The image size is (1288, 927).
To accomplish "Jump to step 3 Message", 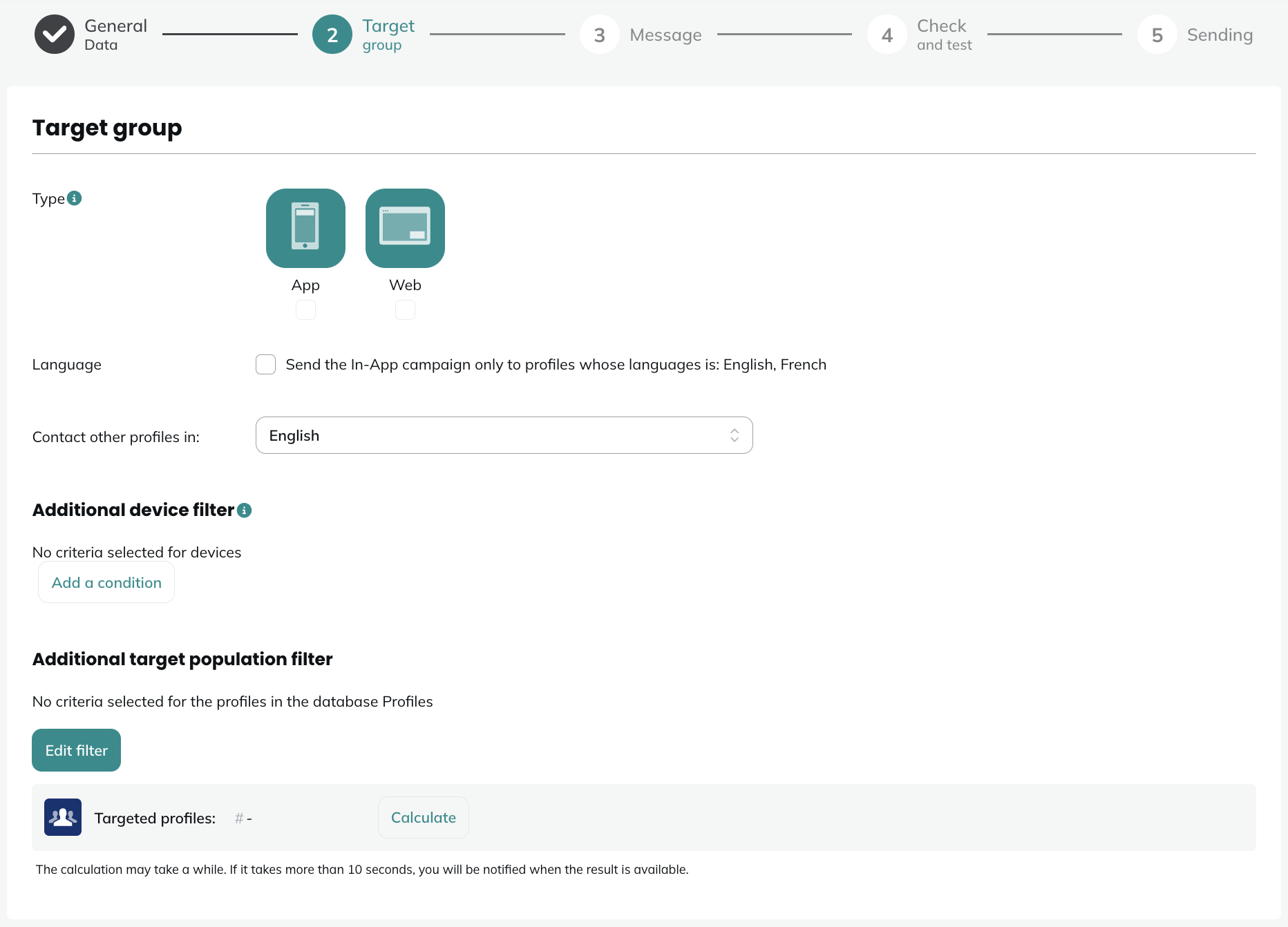I will click(x=641, y=35).
